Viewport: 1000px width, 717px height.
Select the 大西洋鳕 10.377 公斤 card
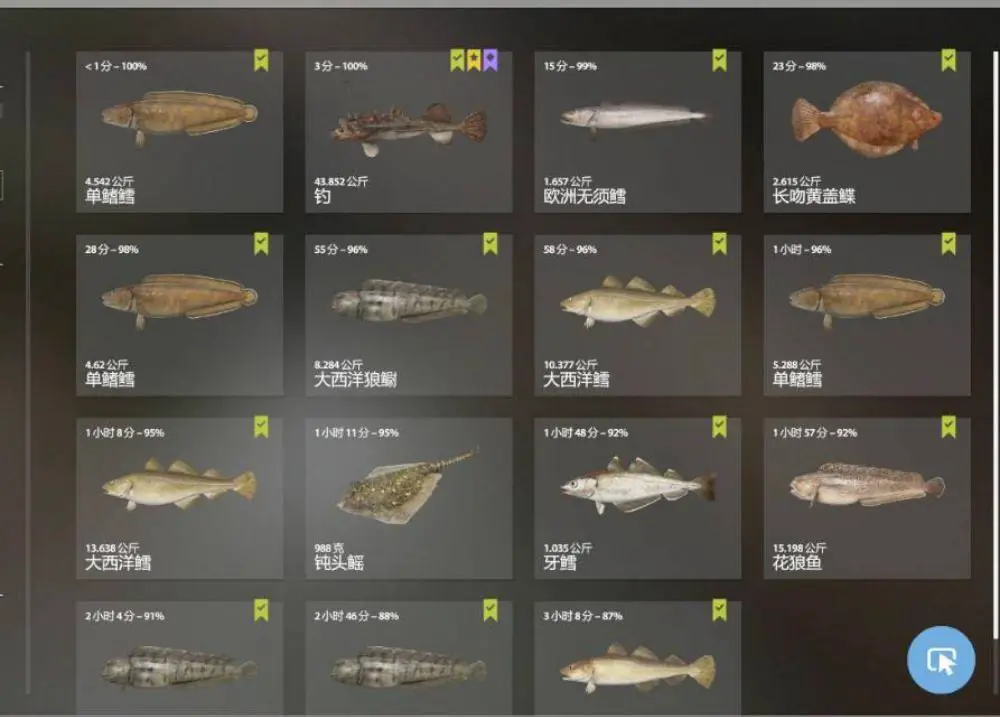[x=638, y=315]
